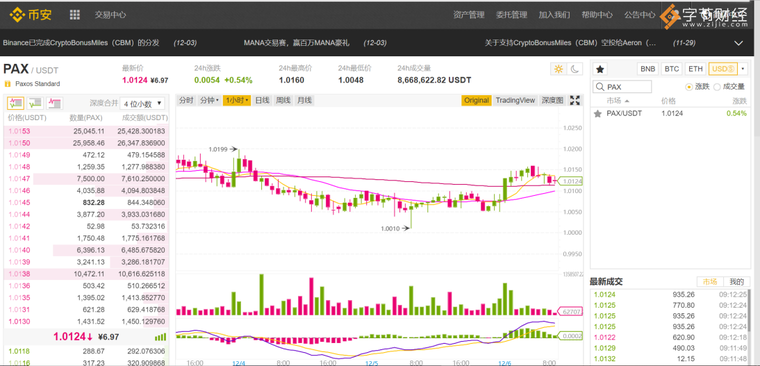Click the 币安 Binance logo
Viewport: 760px width, 366px height.
pyautogui.click(x=30, y=15)
